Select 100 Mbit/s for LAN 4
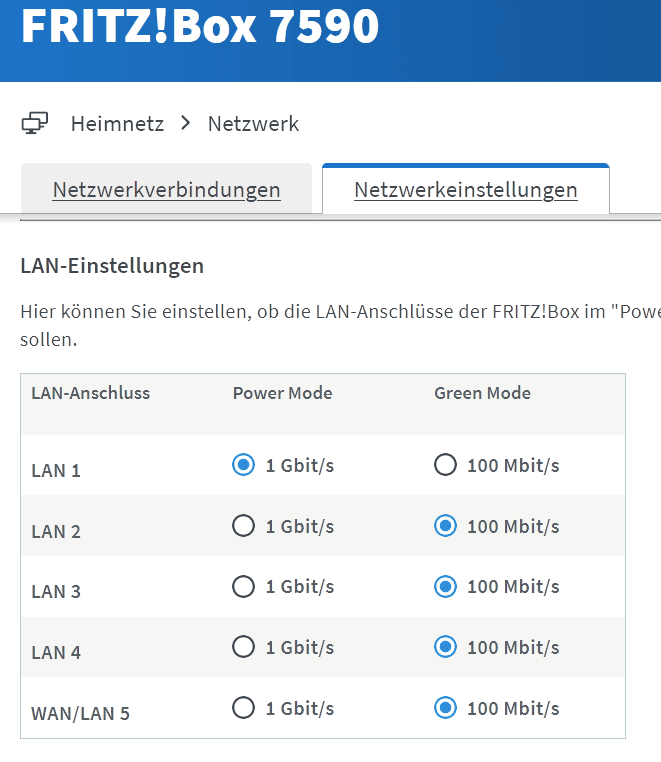 pyautogui.click(x=445, y=647)
